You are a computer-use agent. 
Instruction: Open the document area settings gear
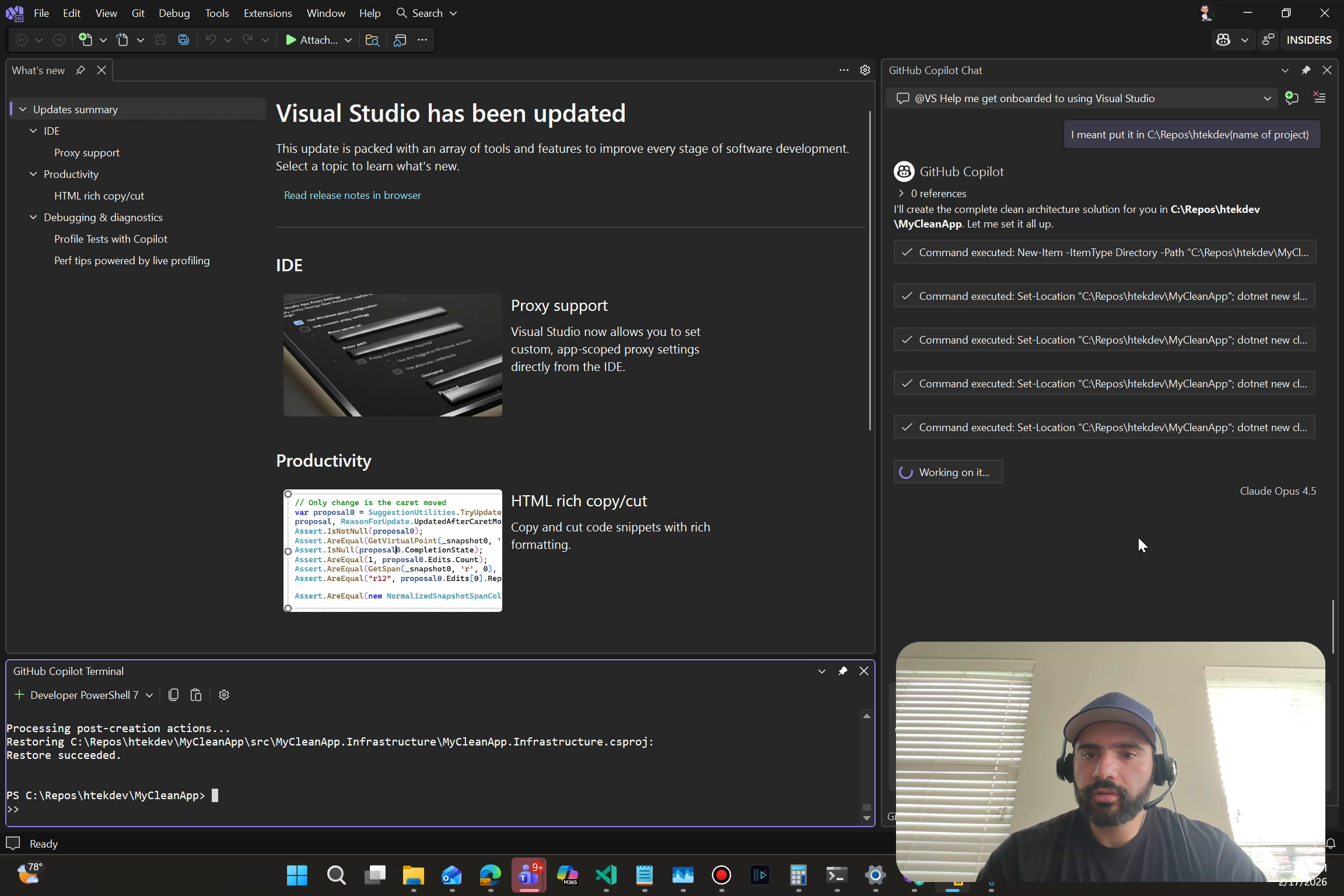(865, 70)
